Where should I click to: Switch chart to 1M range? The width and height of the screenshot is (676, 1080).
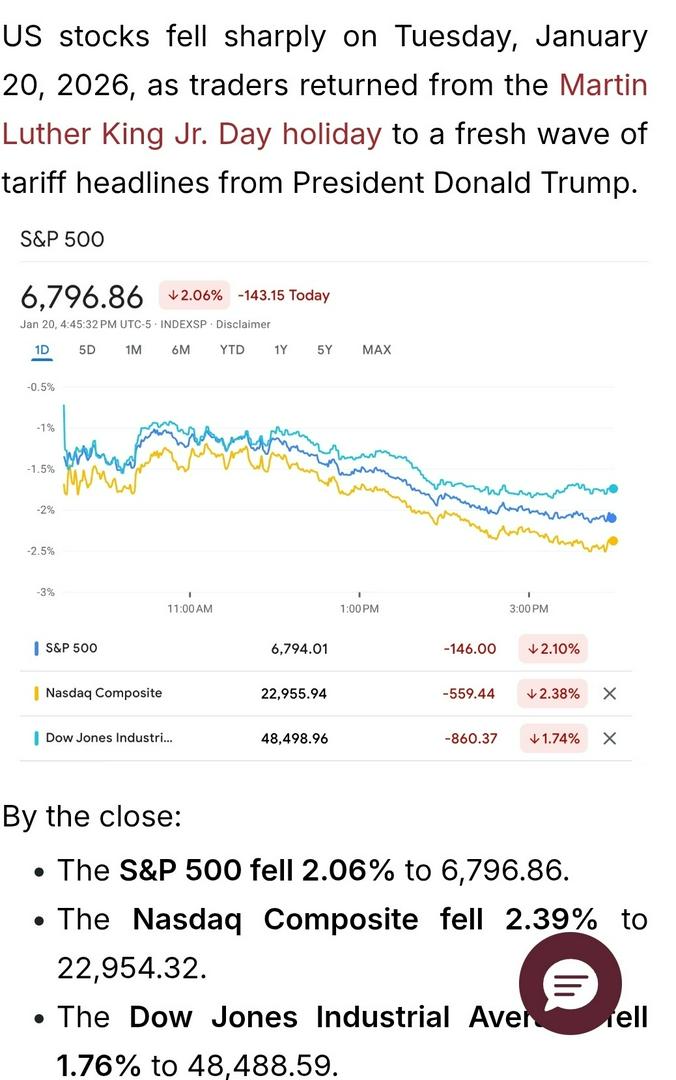[x=133, y=350]
